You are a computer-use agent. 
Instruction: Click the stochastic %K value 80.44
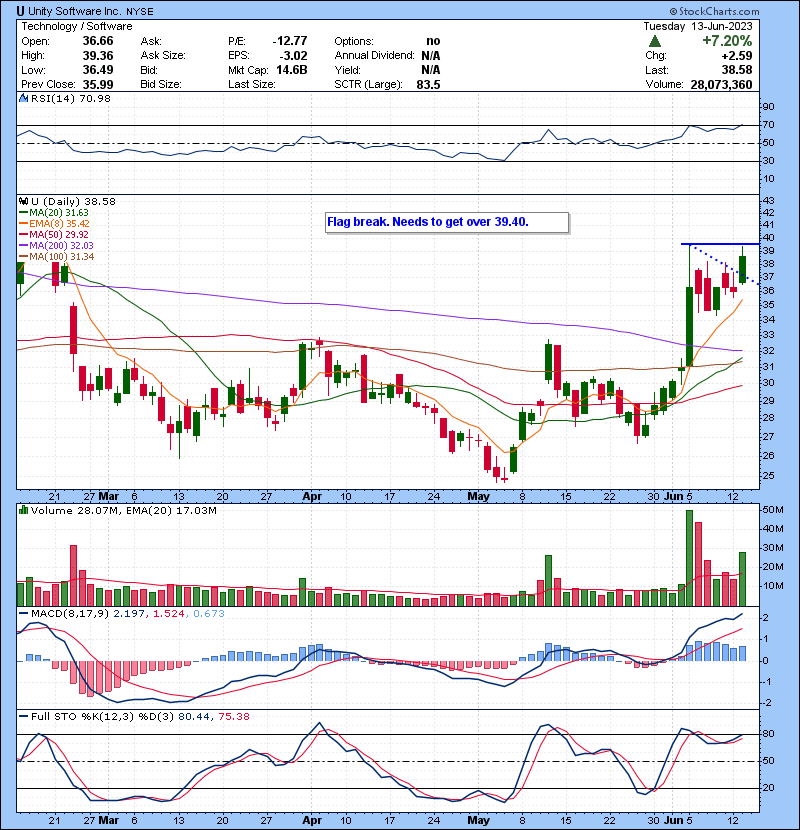(193, 717)
